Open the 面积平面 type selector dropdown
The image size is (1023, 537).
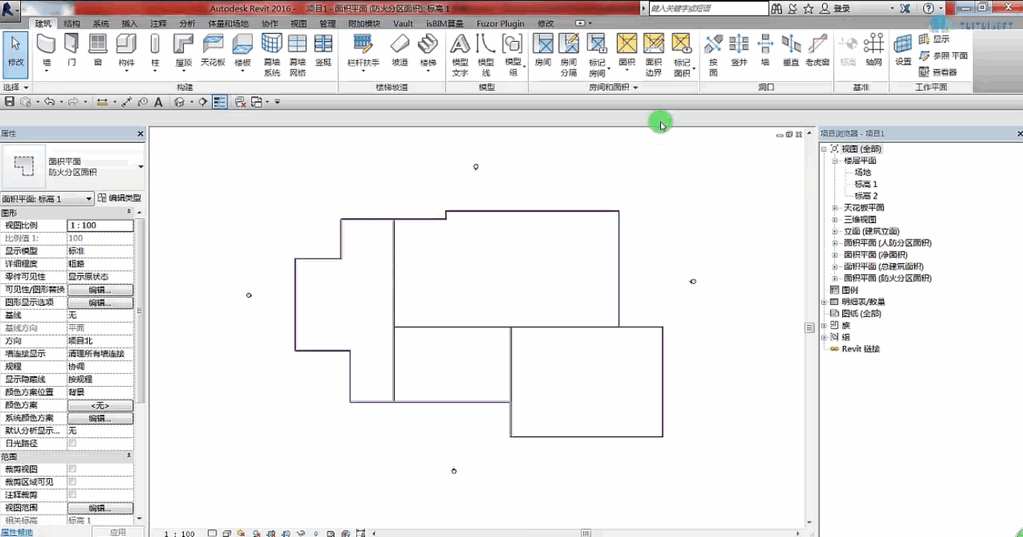(x=141, y=167)
